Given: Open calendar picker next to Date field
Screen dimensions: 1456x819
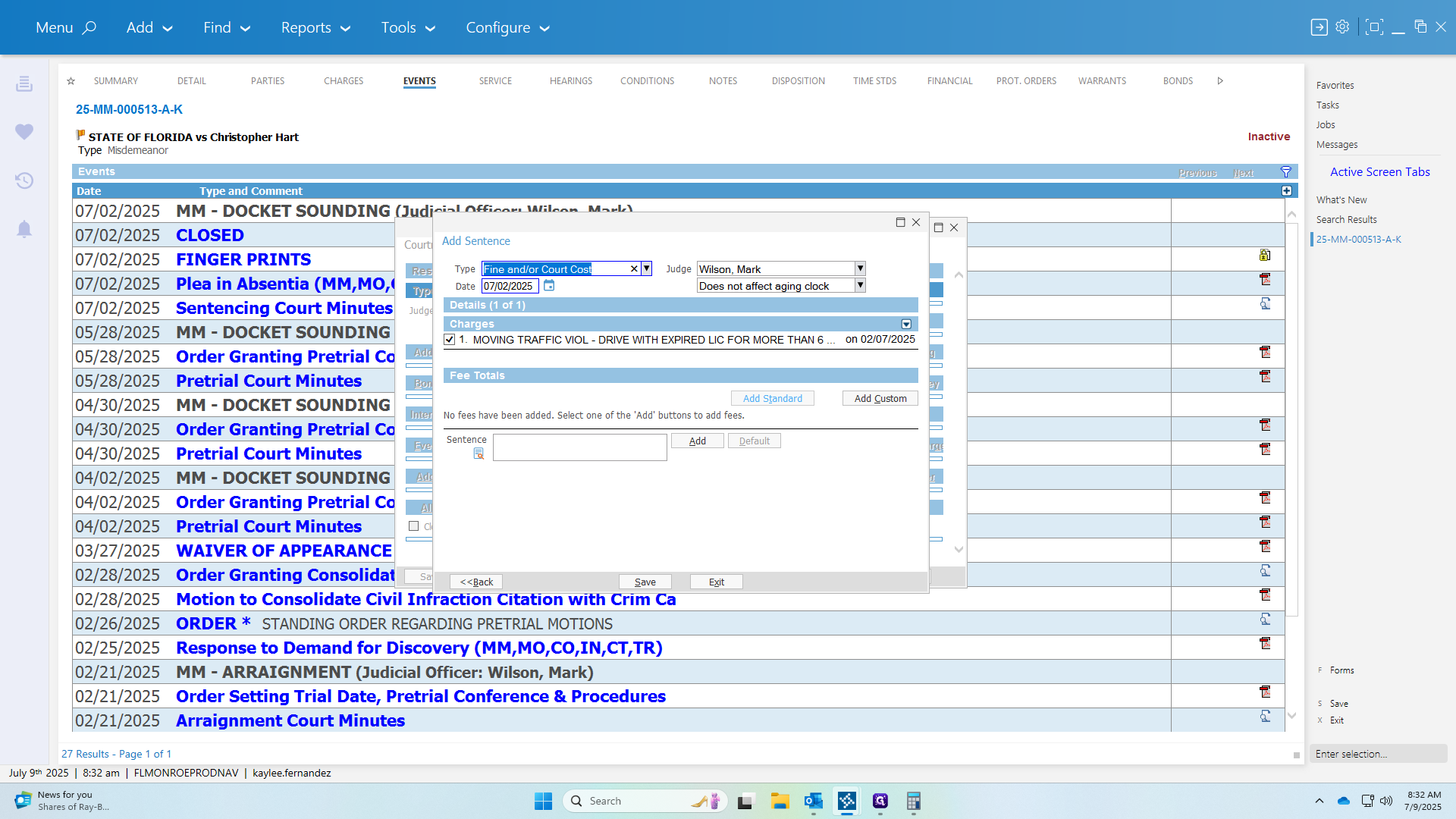Looking at the screenshot, I should tap(549, 286).
